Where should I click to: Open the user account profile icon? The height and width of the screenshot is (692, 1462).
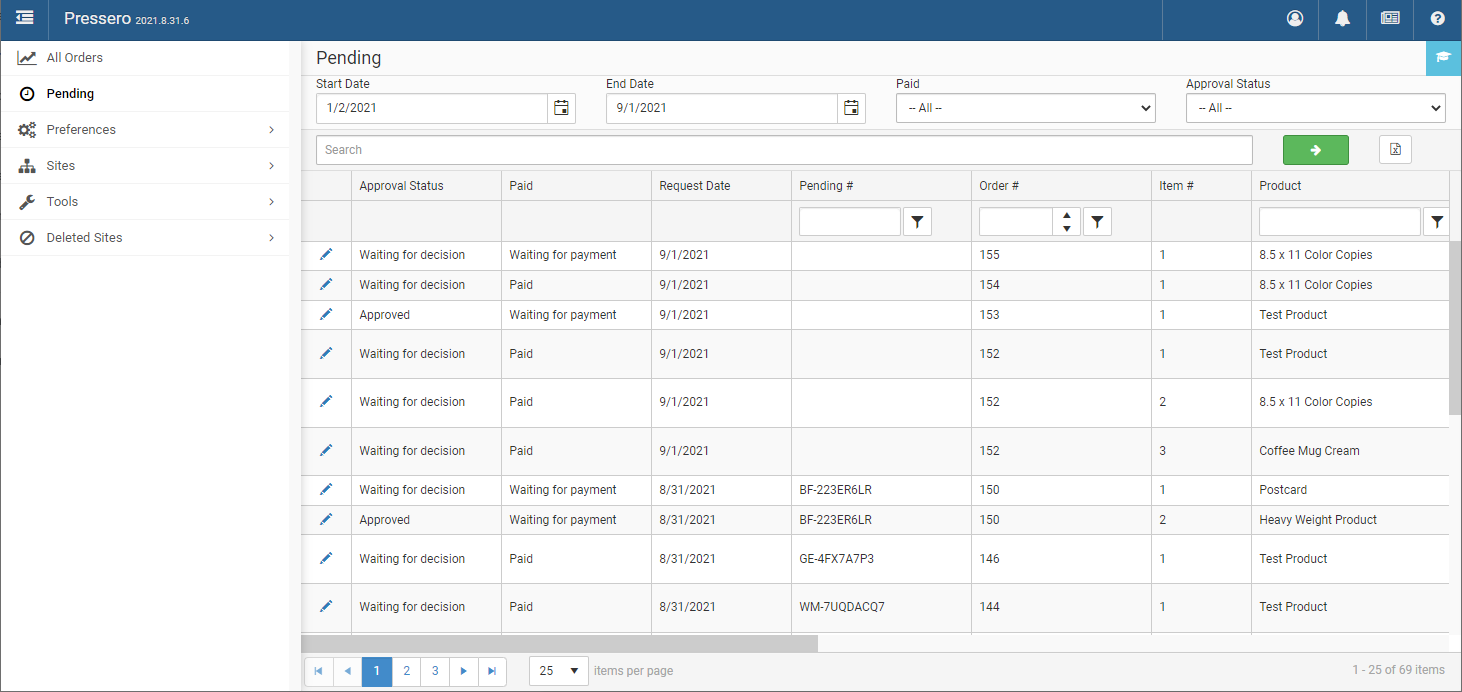click(1295, 18)
